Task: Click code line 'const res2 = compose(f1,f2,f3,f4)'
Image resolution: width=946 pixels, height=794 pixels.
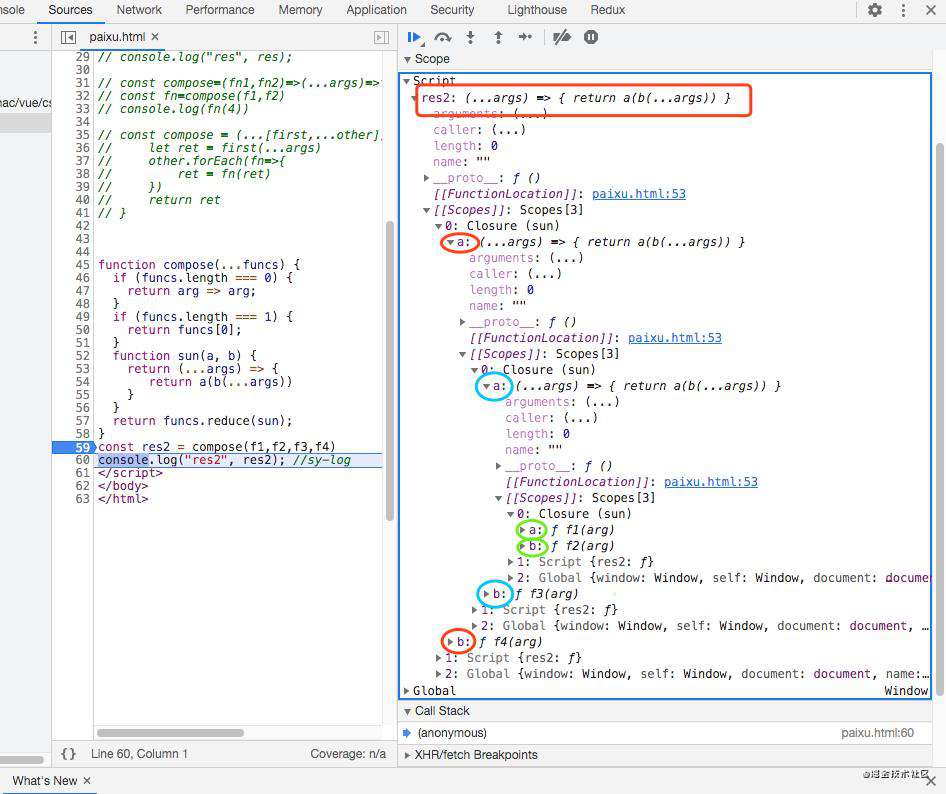Action: click(217, 447)
